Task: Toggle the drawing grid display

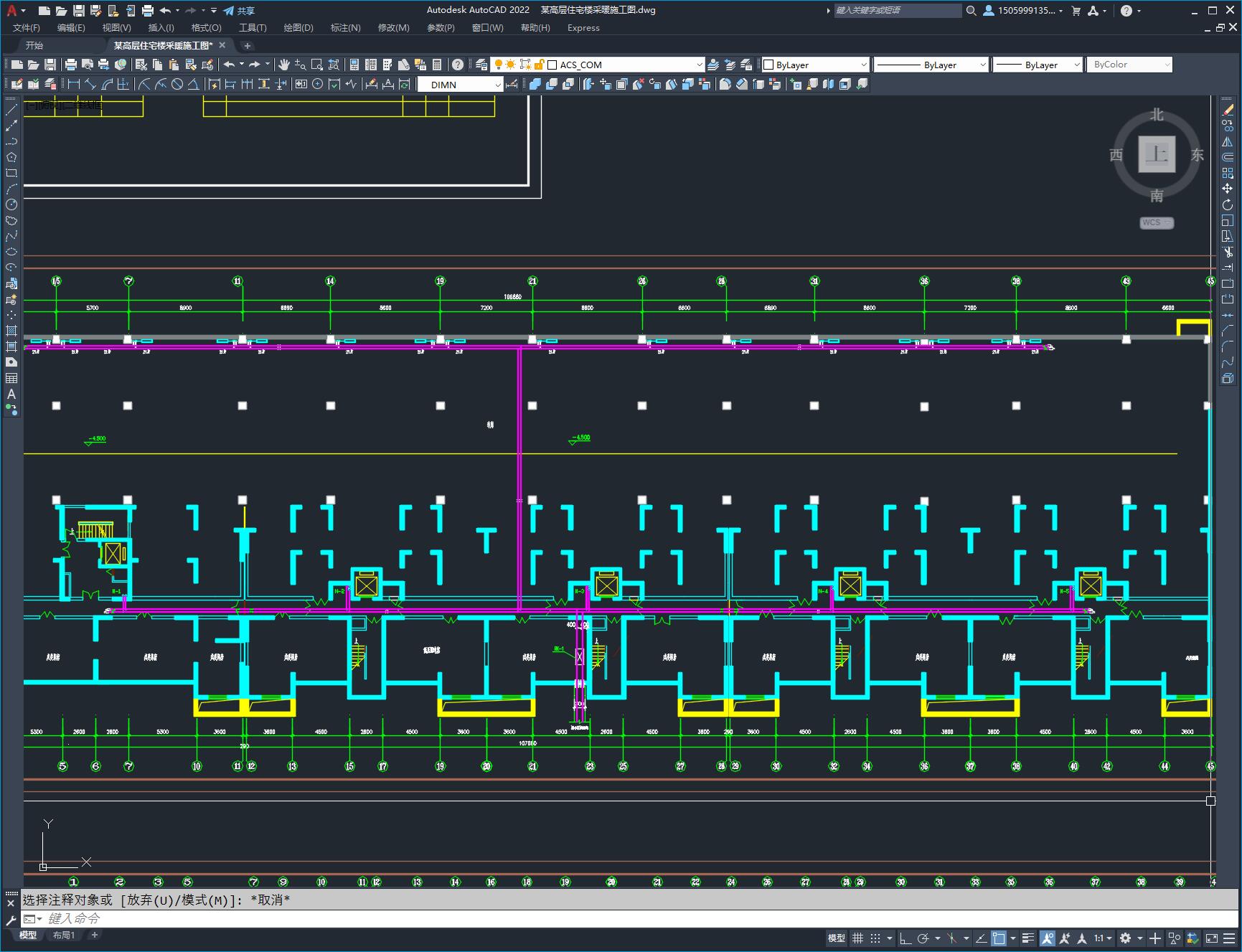Action: (857, 938)
